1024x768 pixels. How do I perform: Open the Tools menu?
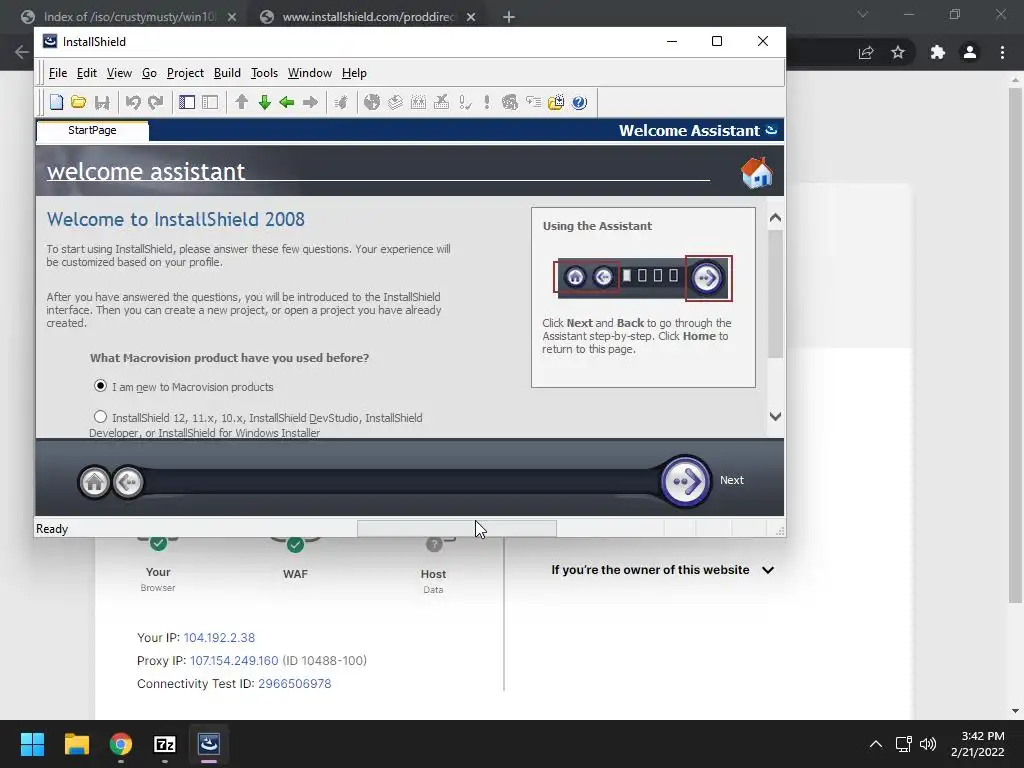tap(264, 73)
